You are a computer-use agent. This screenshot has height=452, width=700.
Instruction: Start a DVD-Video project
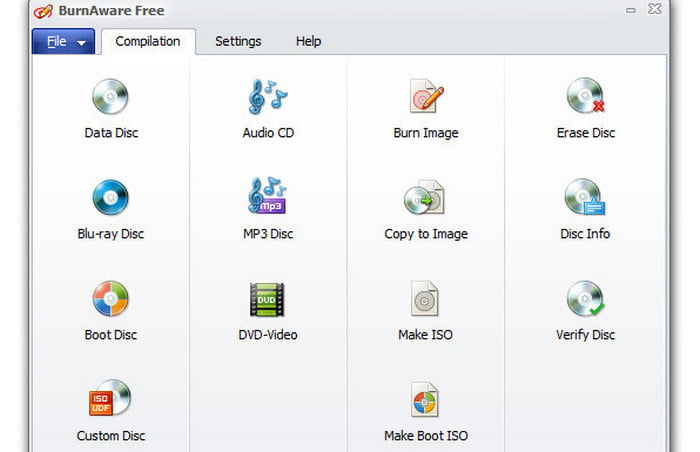pyautogui.click(x=267, y=310)
